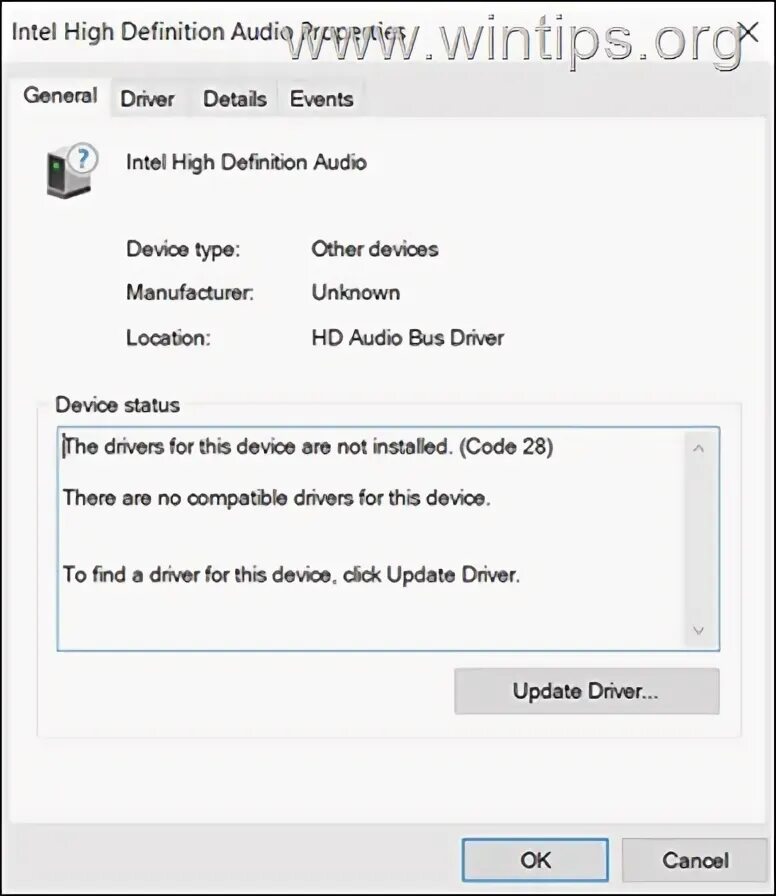Click the 'Other devices' device type value
776x896 pixels.
point(375,249)
